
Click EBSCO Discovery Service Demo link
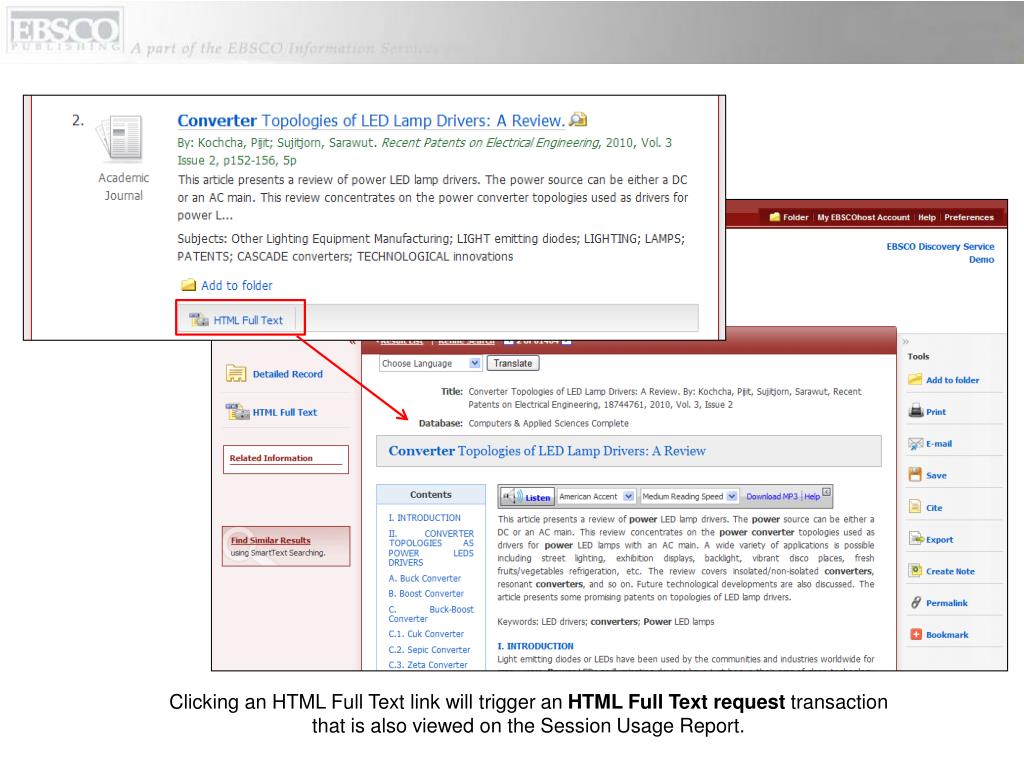point(940,253)
